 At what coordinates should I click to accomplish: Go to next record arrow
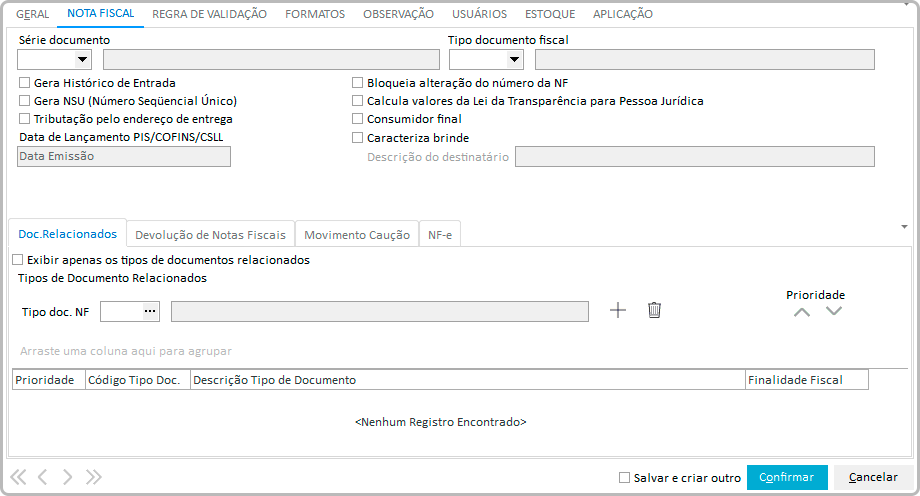coord(67,477)
